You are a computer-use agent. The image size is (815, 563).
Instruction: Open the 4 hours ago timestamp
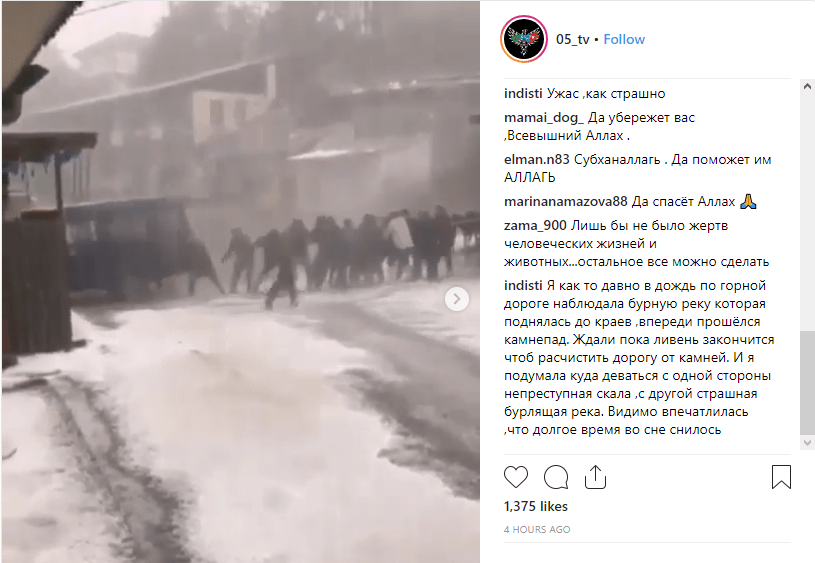point(537,529)
